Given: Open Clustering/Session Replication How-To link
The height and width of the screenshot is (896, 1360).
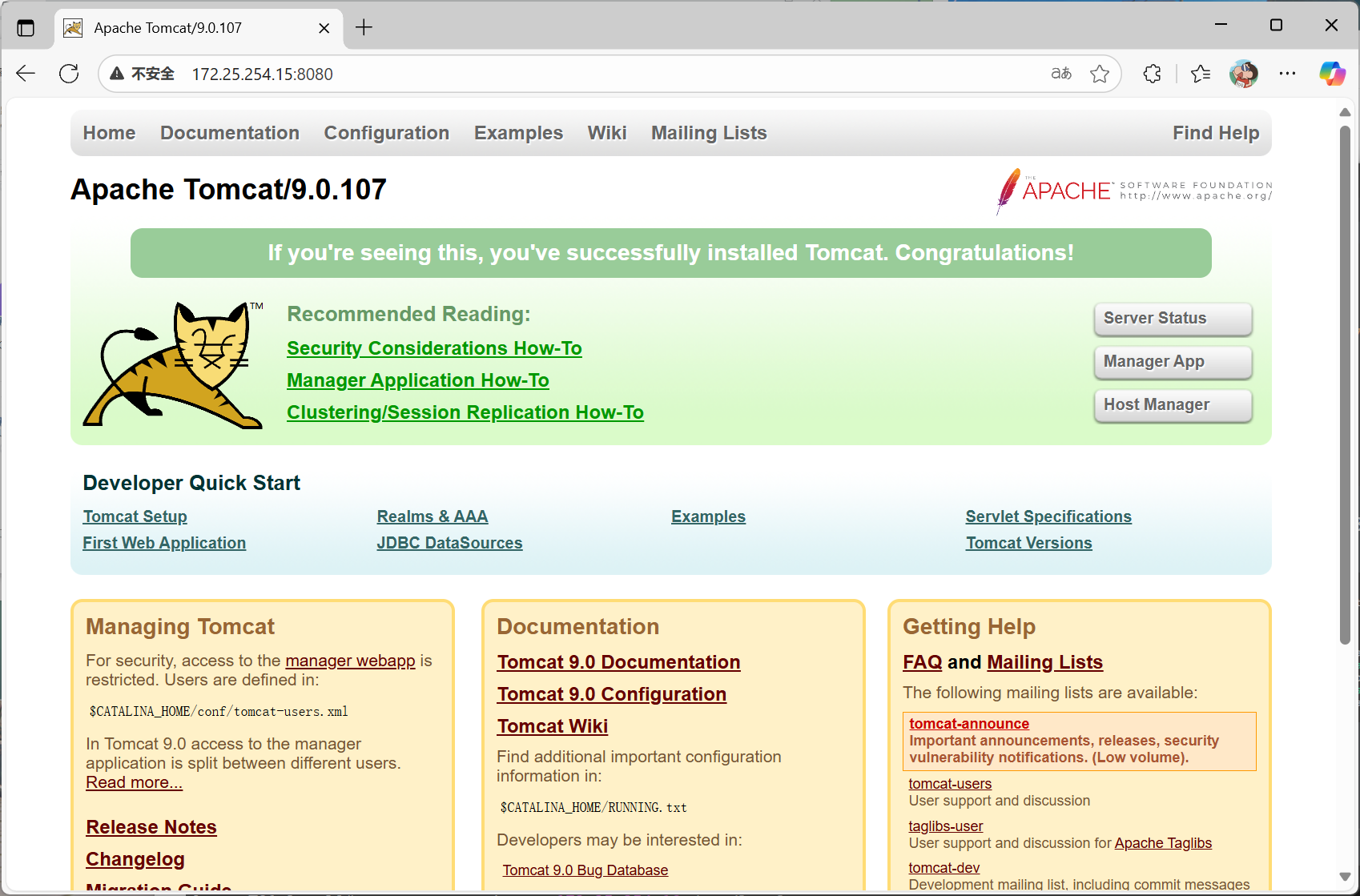Looking at the screenshot, I should coord(465,412).
